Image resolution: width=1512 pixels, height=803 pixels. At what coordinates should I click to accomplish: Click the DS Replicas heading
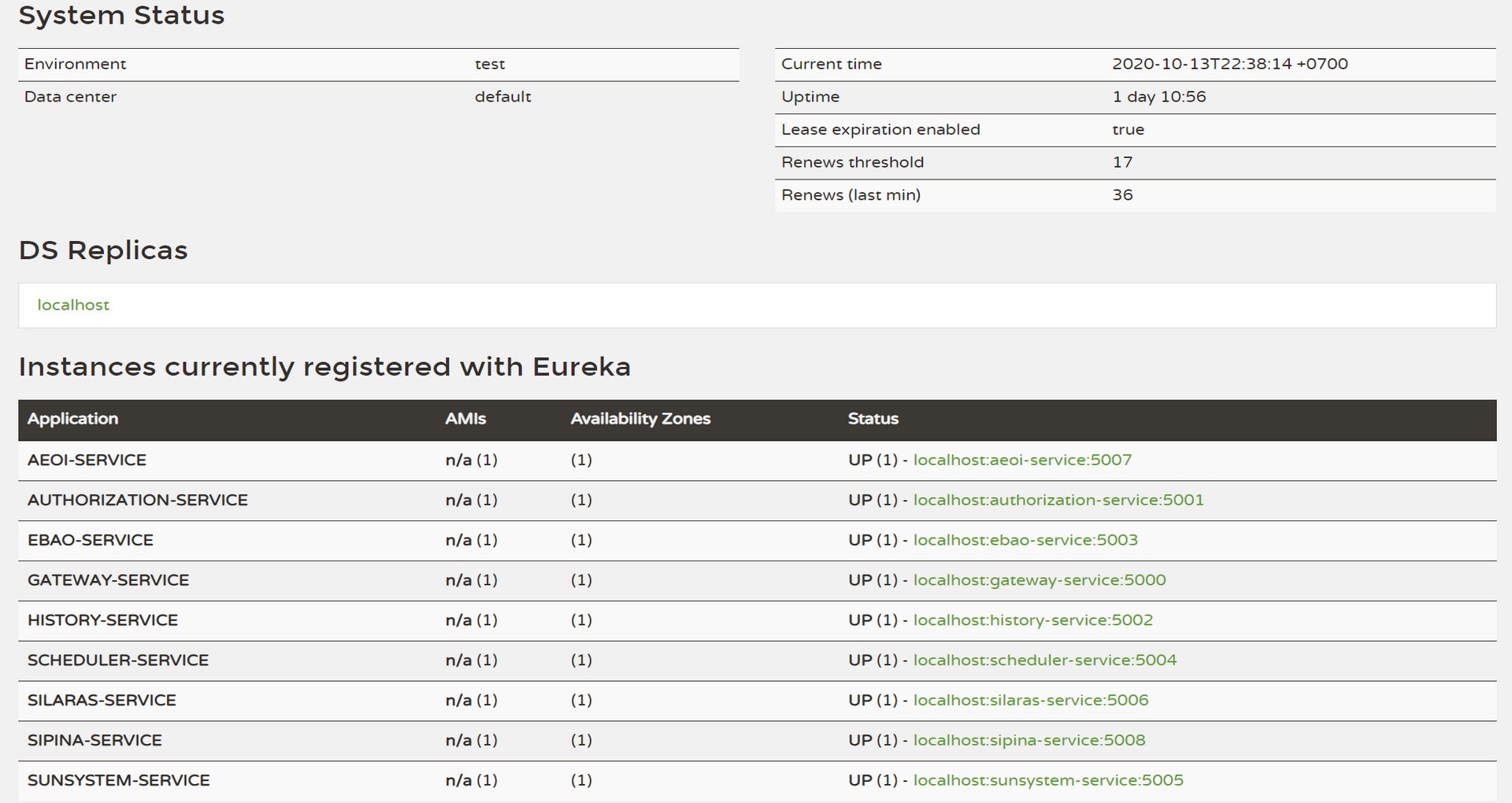(x=102, y=250)
